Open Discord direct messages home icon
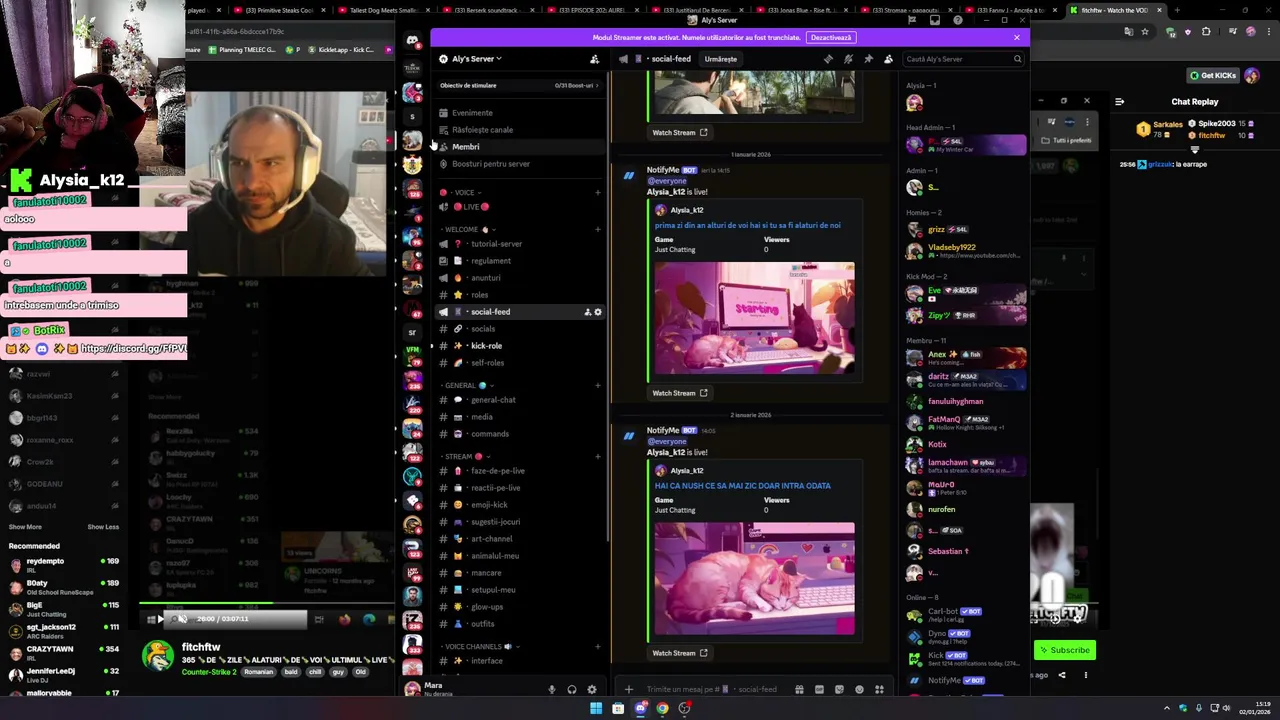The image size is (1280, 720). click(x=412, y=40)
